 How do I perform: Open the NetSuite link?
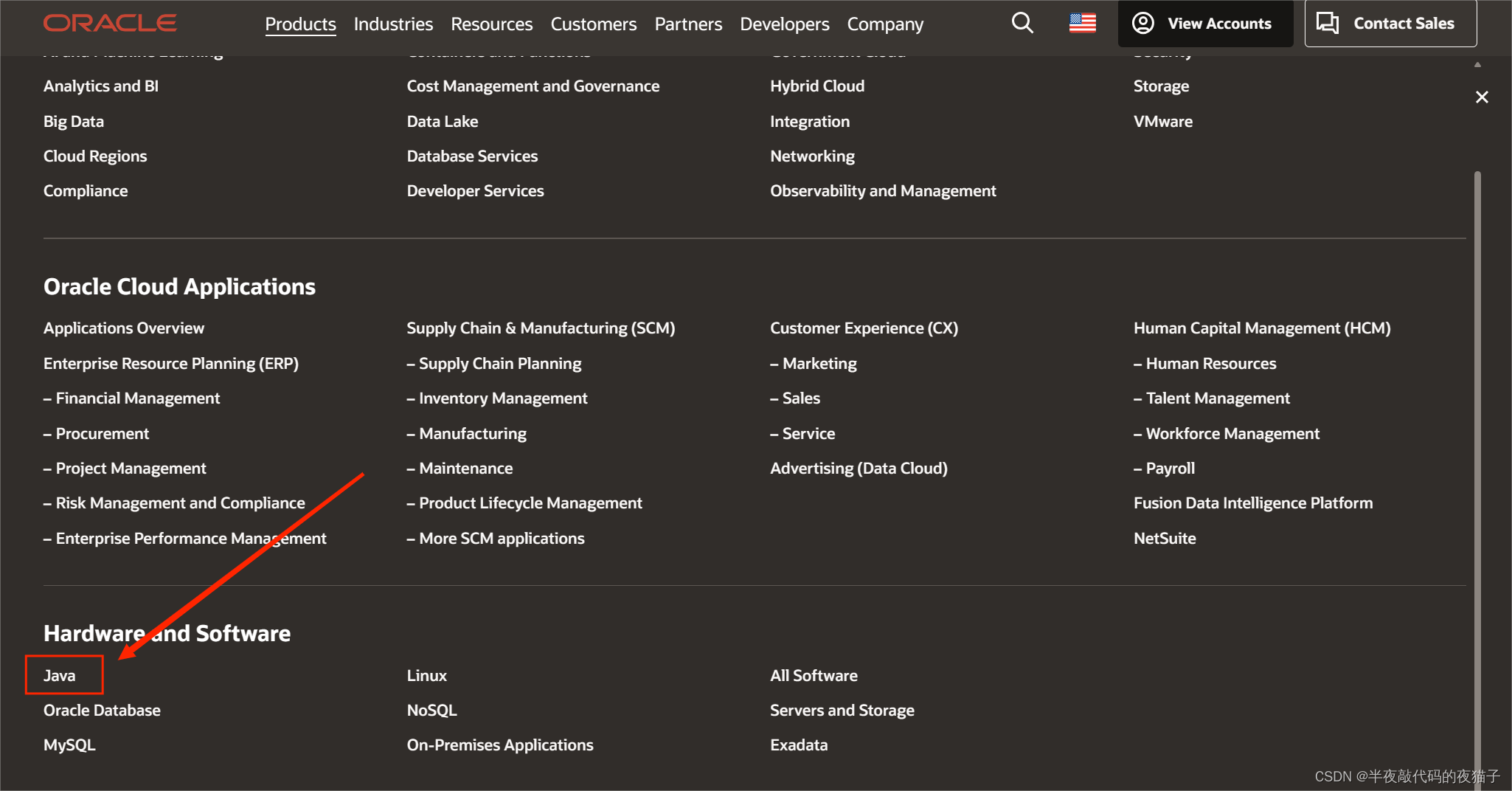[1165, 538]
